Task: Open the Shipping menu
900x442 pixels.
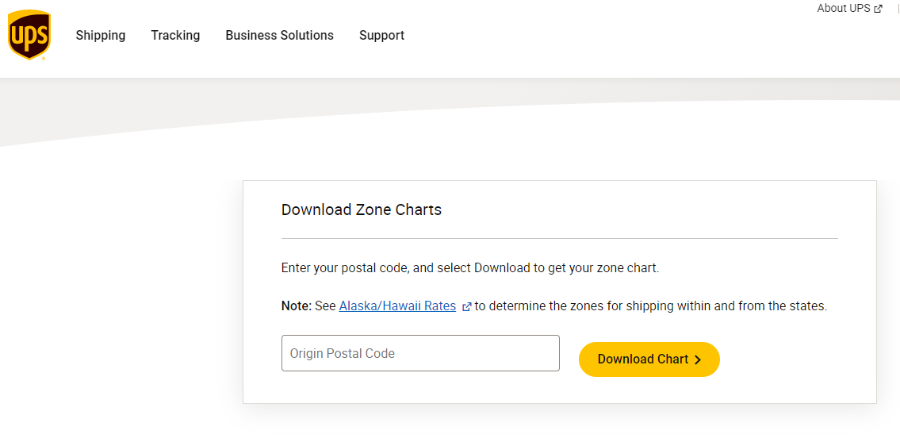Action: (x=100, y=35)
